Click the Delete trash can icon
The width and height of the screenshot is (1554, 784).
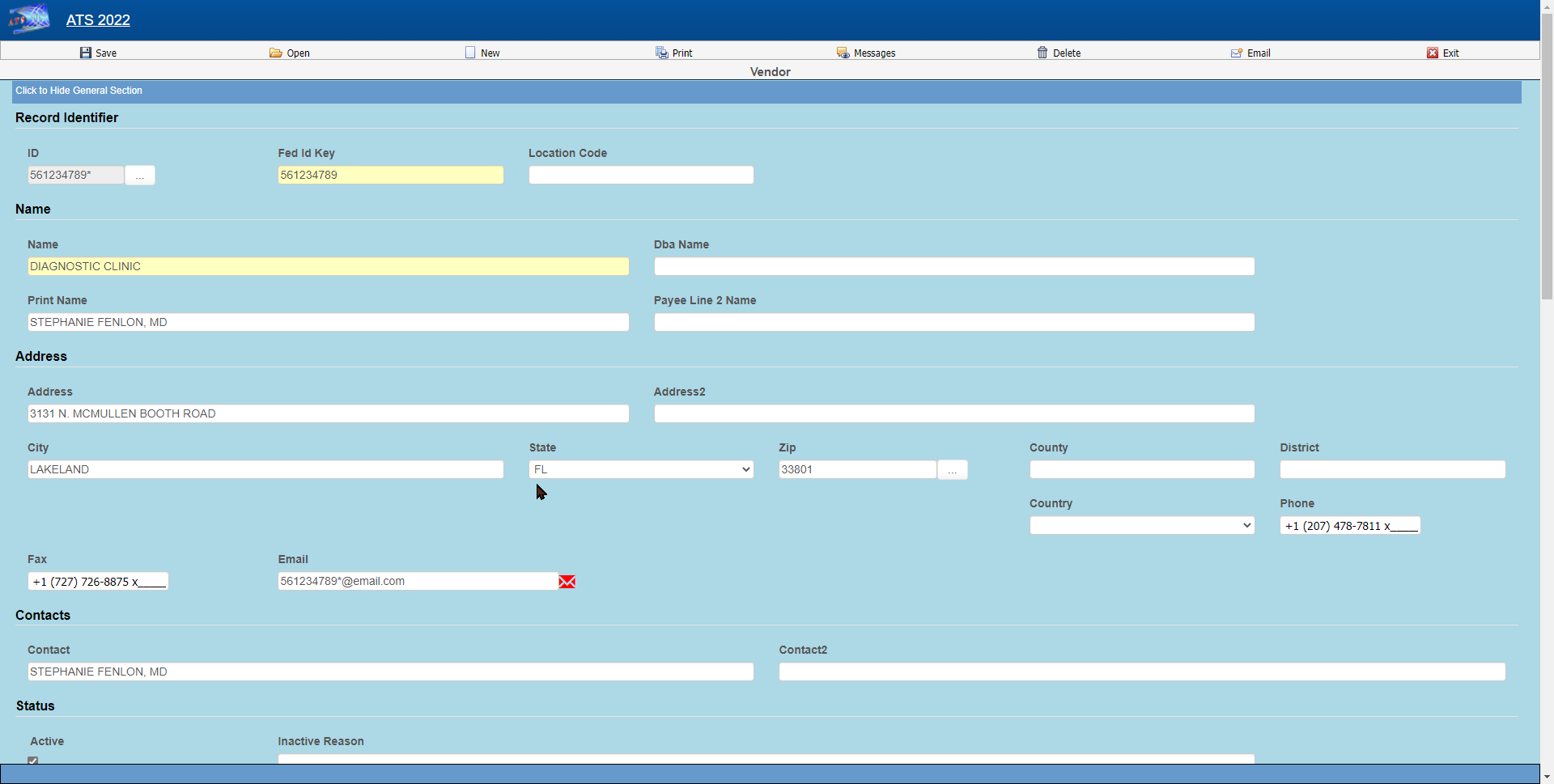[x=1042, y=53]
